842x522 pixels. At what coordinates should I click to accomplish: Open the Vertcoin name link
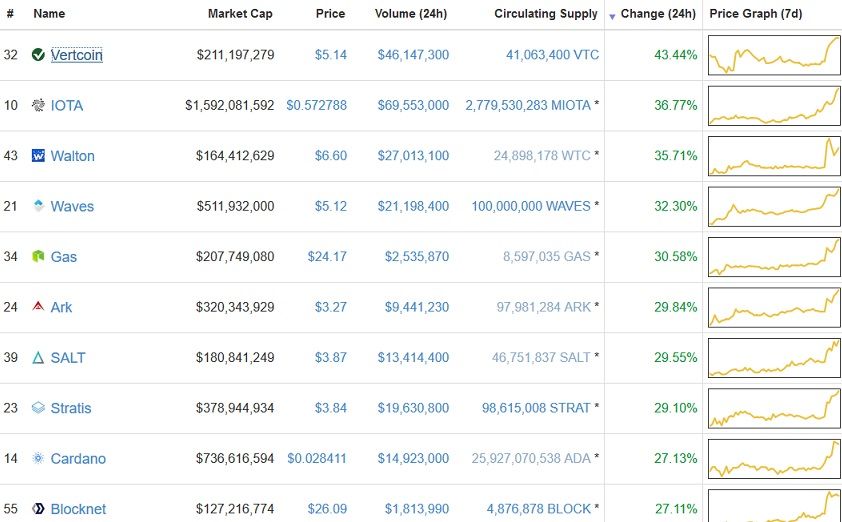point(76,55)
